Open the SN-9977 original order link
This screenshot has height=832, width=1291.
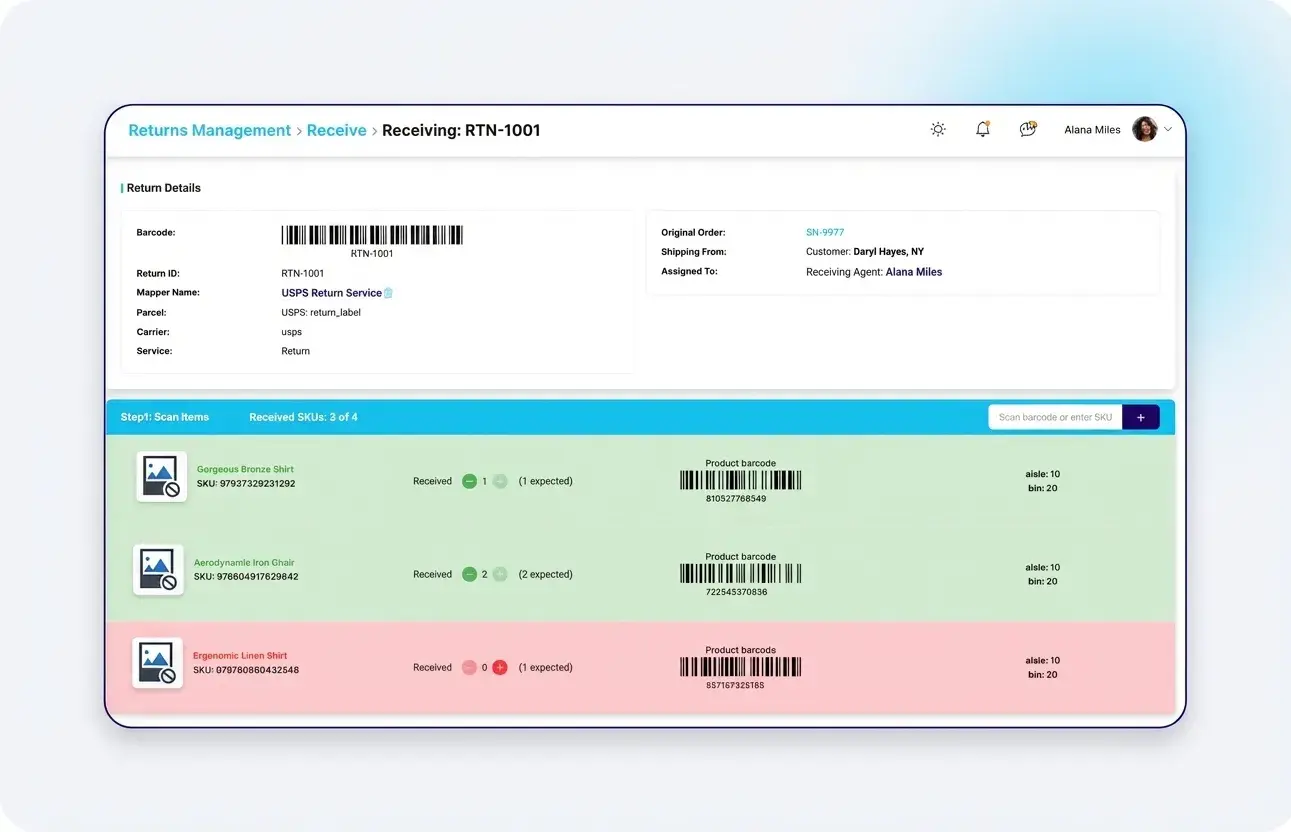tap(824, 232)
